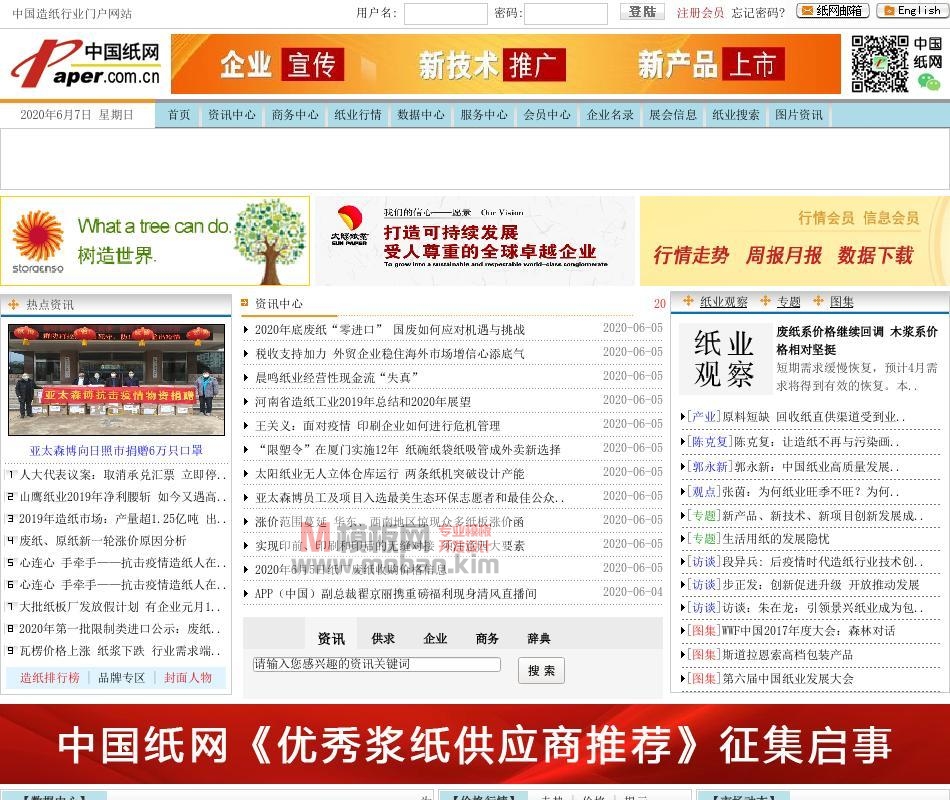
Task: Select the 资讯 search tab
Action: click(331, 638)
